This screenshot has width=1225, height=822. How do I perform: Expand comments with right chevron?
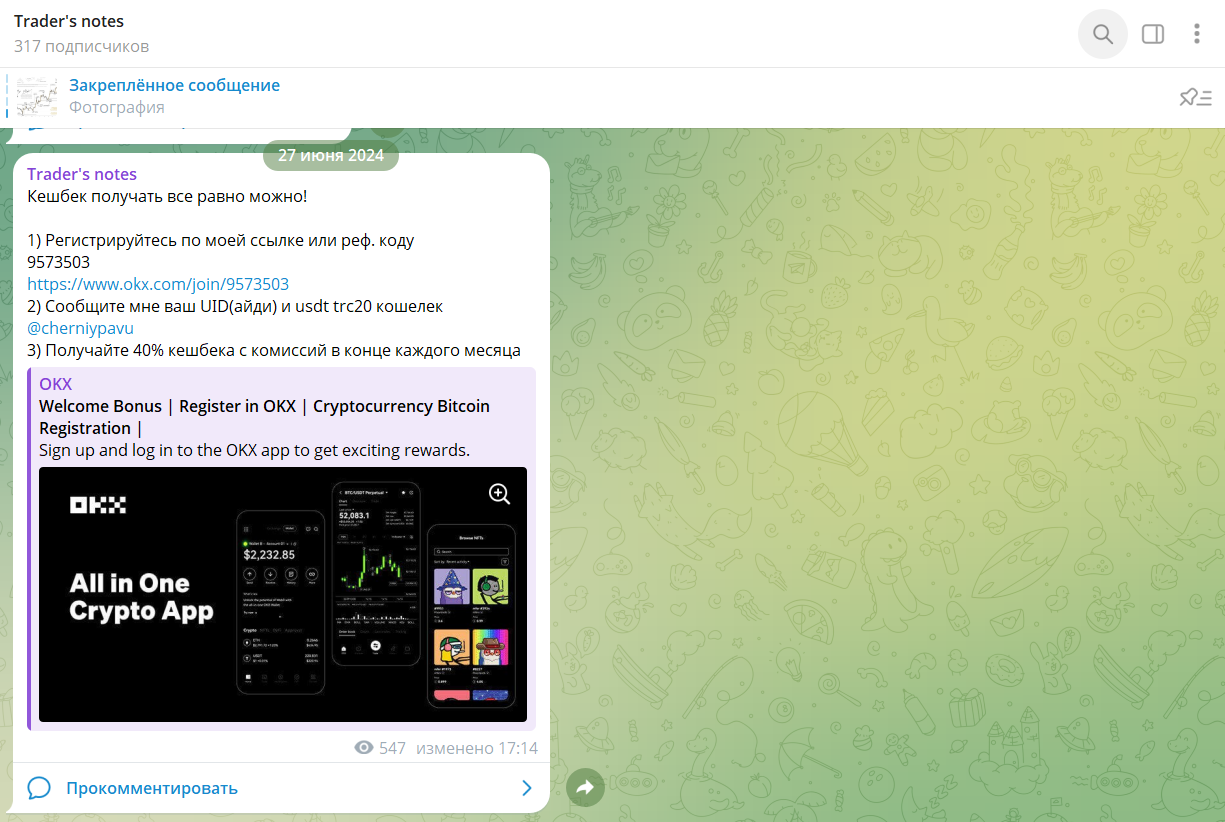point(527,788)
